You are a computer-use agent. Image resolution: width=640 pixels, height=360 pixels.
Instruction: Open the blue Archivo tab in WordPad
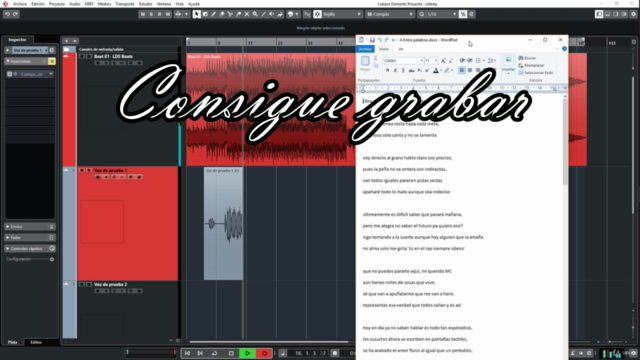tap(365, 49)
